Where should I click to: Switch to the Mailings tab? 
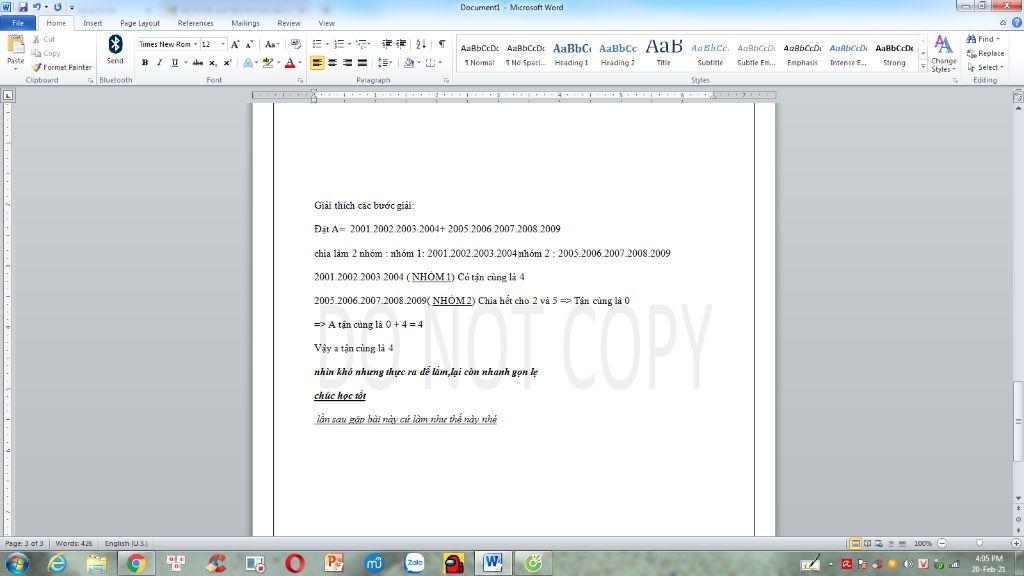point(245,23)
